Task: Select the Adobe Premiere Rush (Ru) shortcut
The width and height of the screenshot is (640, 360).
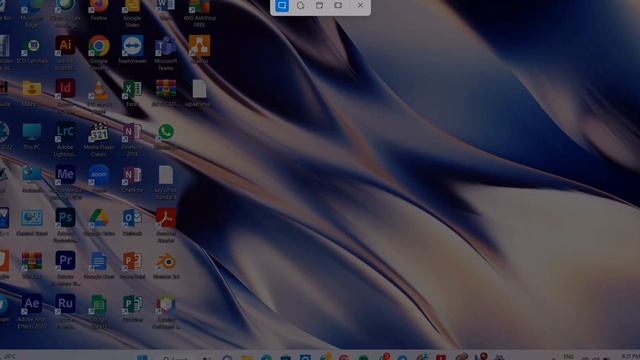Action: (65, 312)
